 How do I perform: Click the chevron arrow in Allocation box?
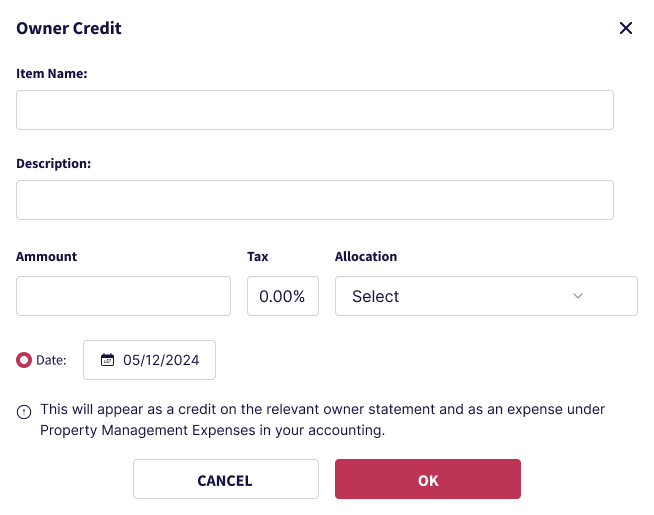pos(577,296)
